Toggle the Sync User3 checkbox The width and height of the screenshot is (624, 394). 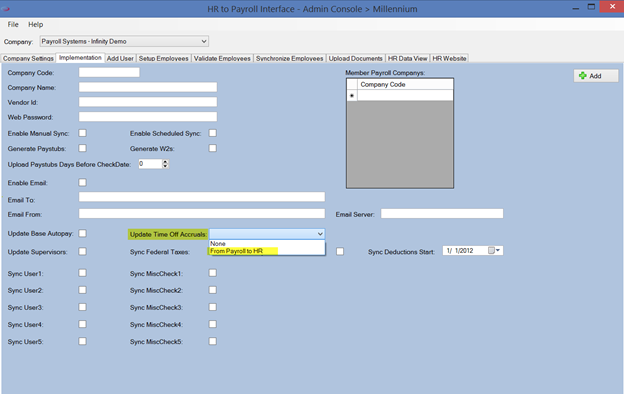[x=82, y=307]
